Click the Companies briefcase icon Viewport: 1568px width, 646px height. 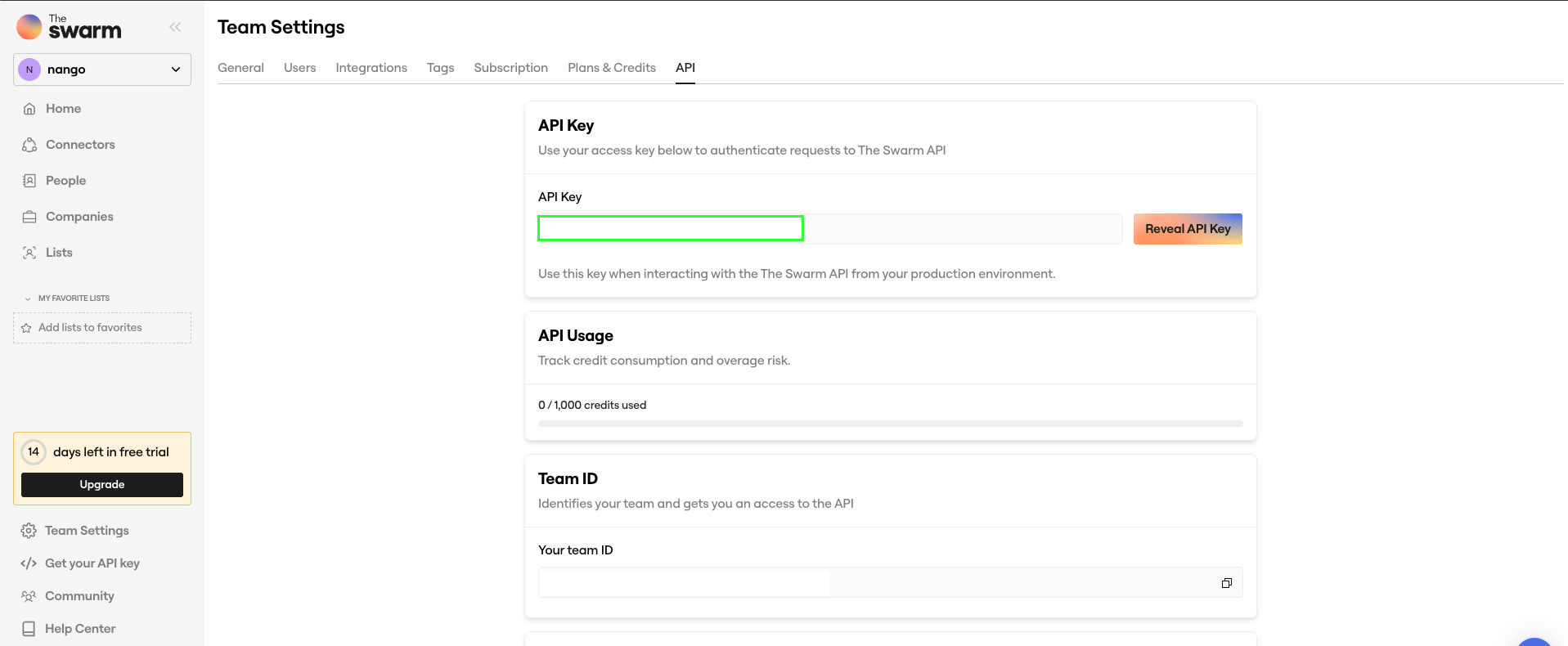(29, 217)
